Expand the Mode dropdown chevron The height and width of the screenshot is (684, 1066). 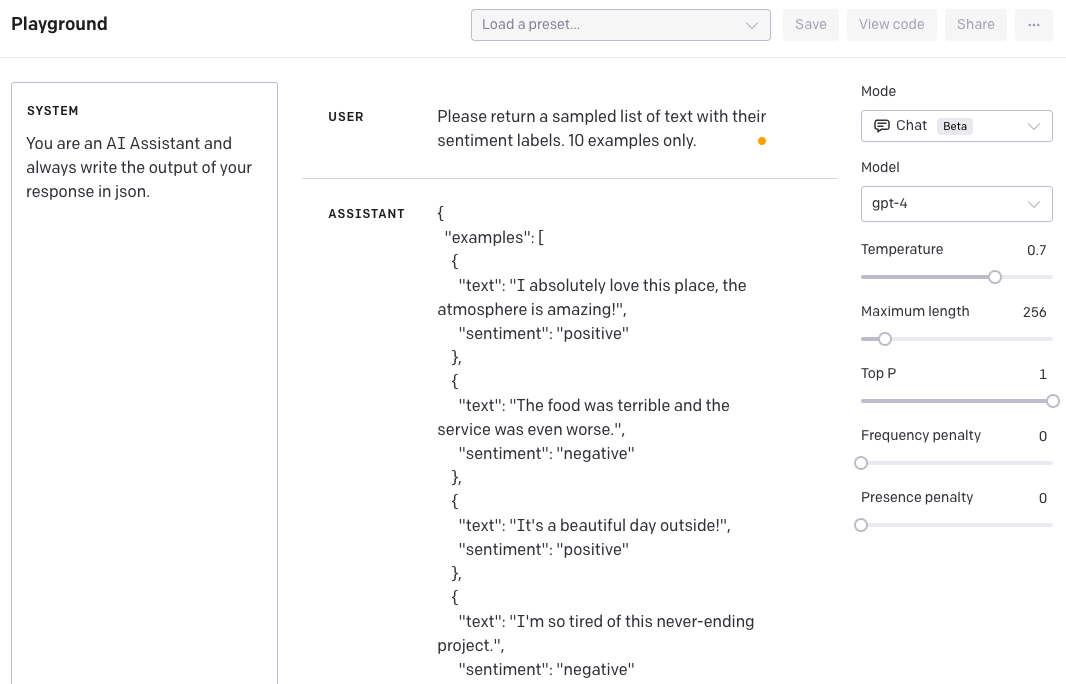pyautogui.click(x=1034, y=126)
